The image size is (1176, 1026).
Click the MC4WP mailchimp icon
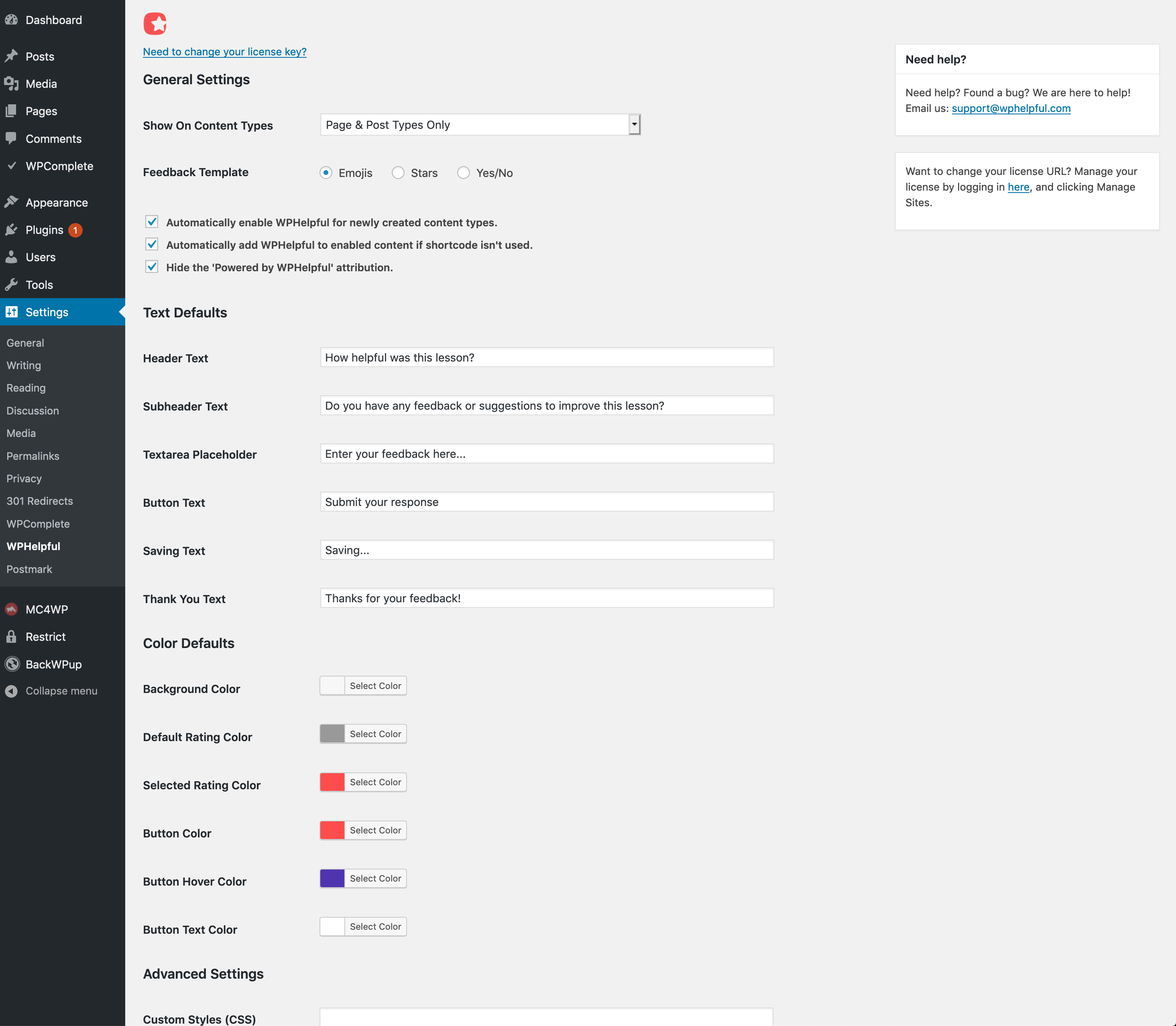(12, 609)
